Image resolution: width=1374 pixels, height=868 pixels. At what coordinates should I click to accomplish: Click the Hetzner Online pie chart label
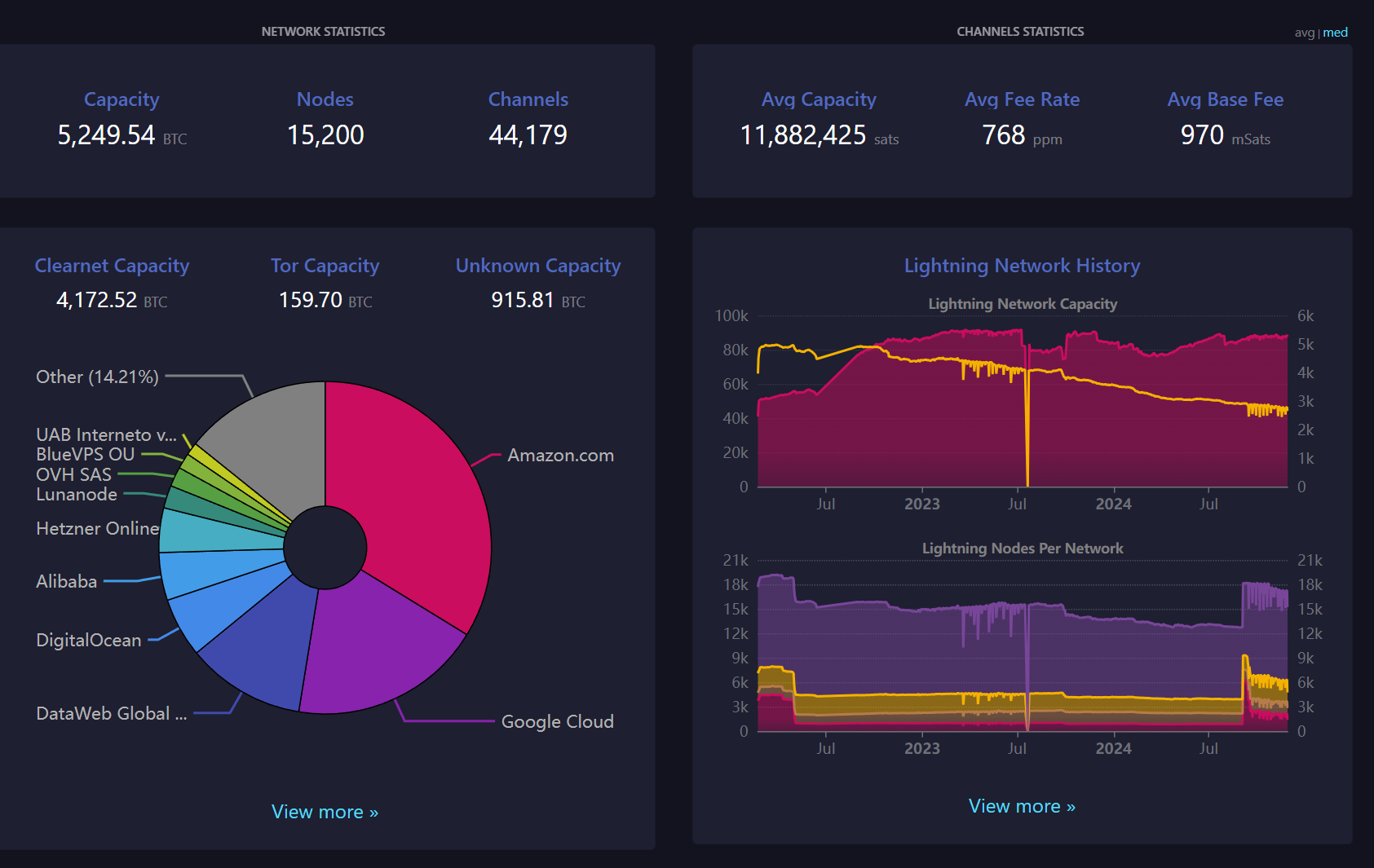tap(97, 529)
